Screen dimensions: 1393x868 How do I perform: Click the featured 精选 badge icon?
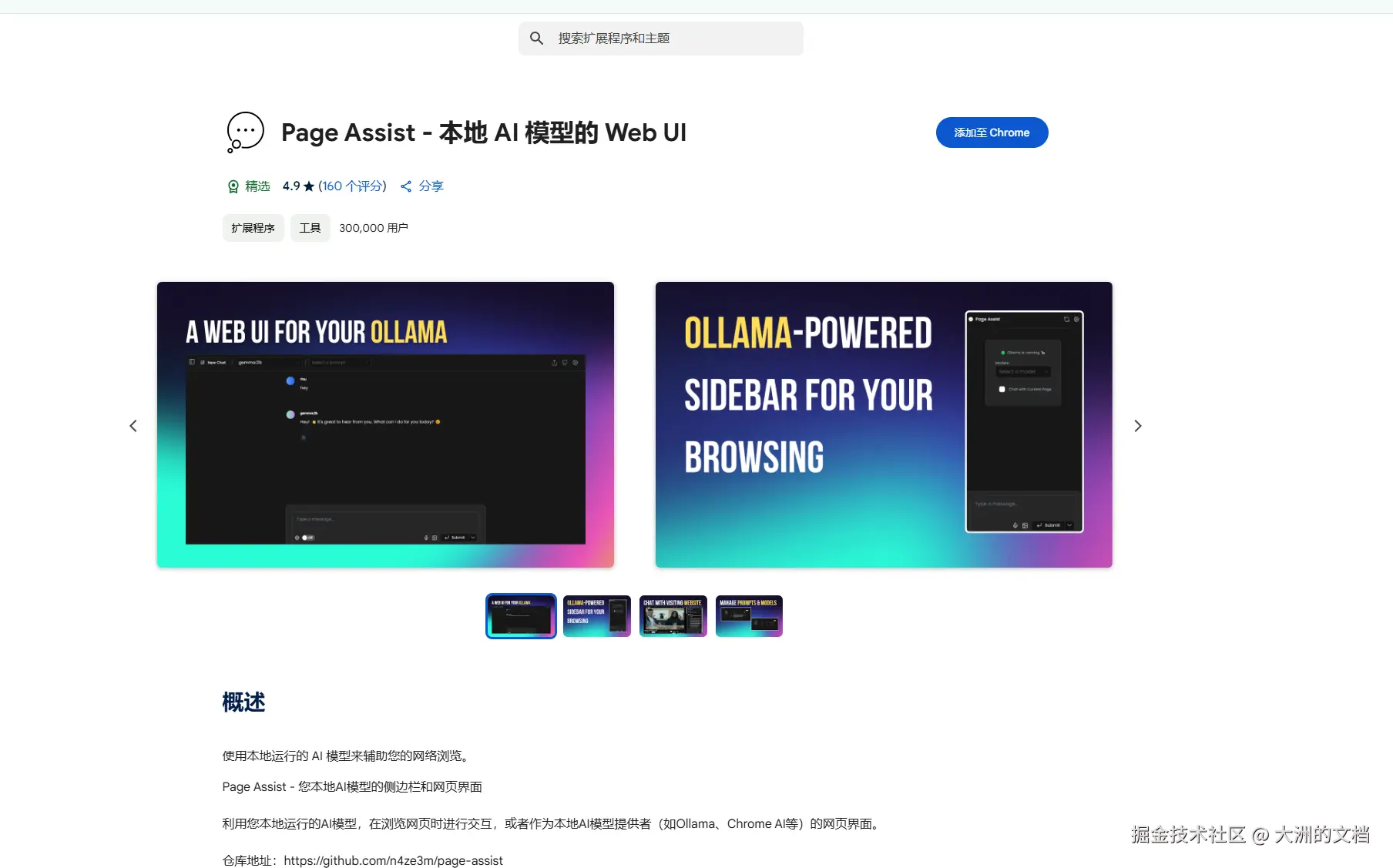(x=233, y=186)
